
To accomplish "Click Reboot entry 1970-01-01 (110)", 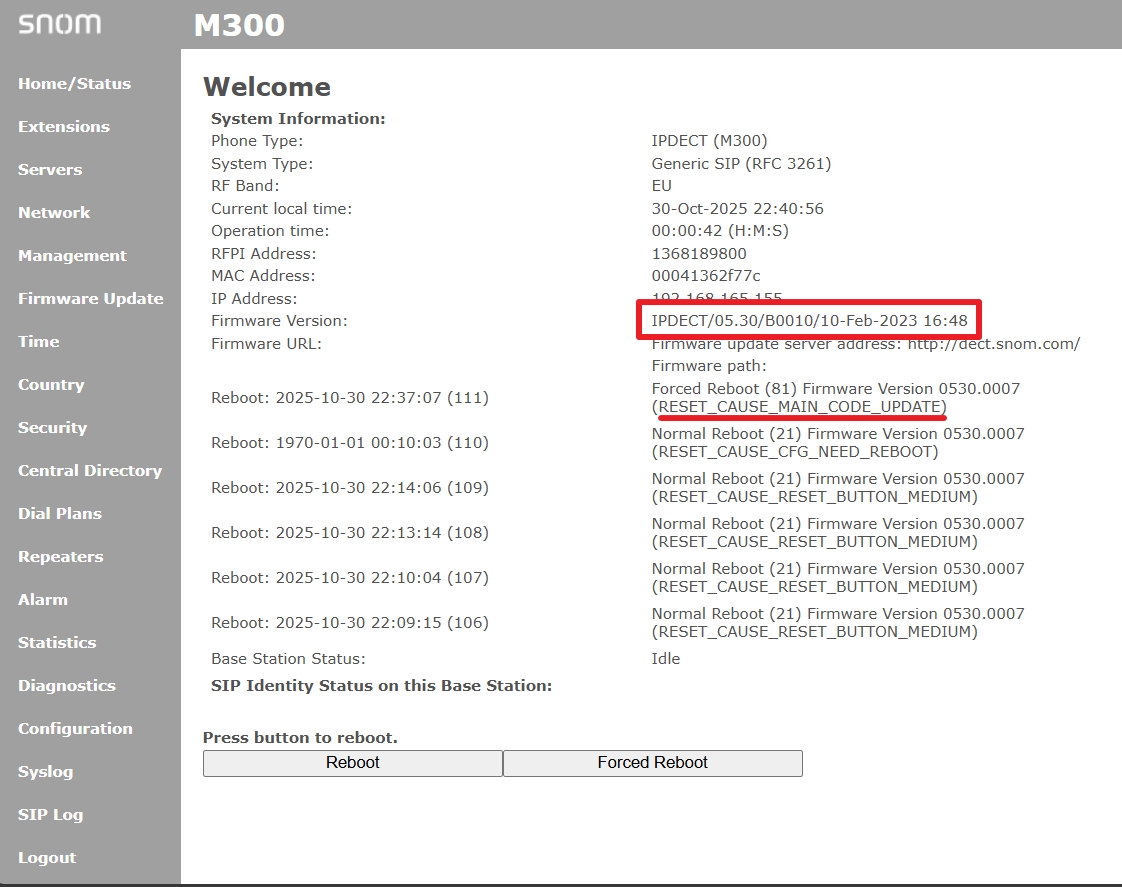I will pyautogui.click(x=350, y=443).
